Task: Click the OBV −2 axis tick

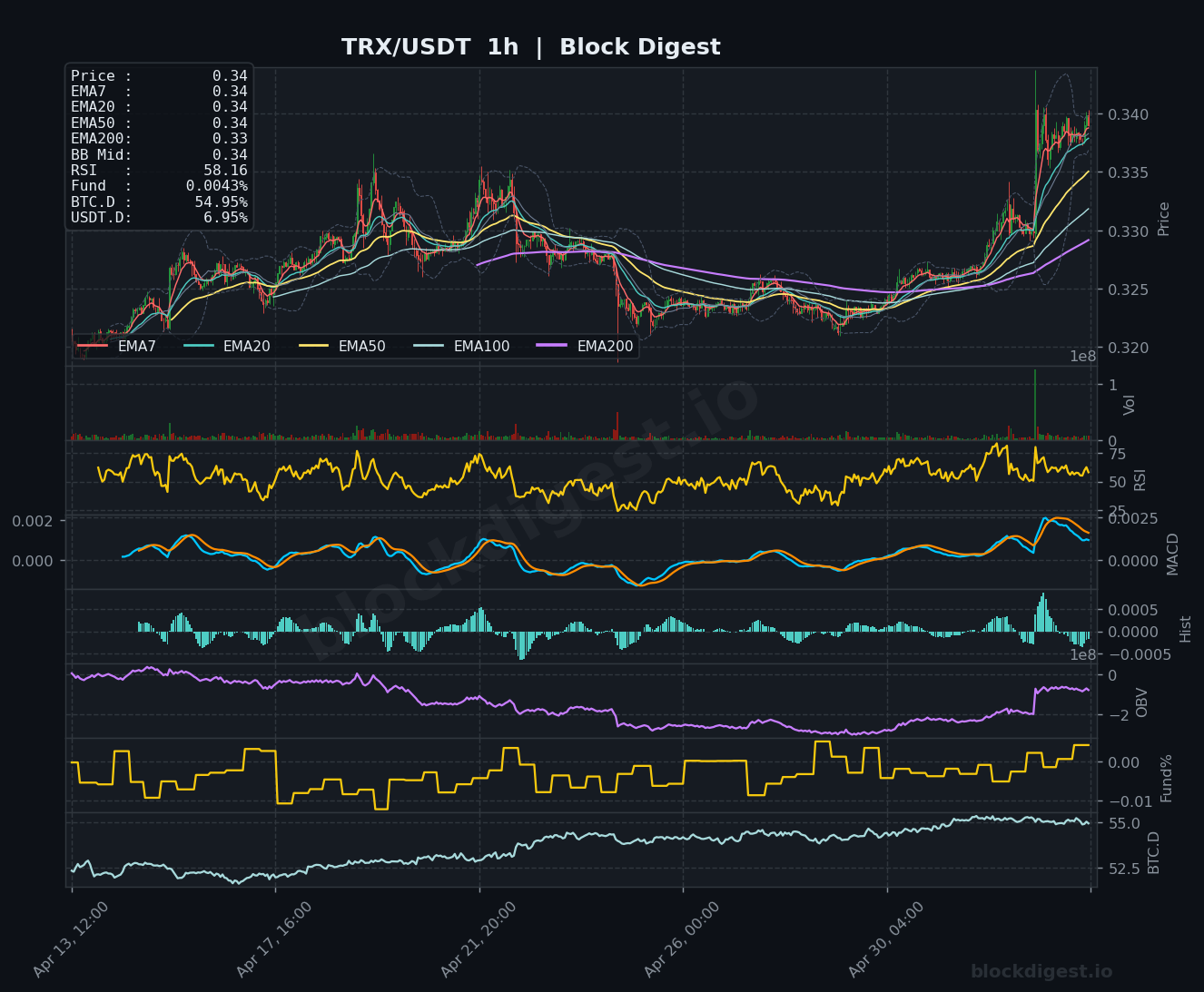Action: click(1118, 714)
